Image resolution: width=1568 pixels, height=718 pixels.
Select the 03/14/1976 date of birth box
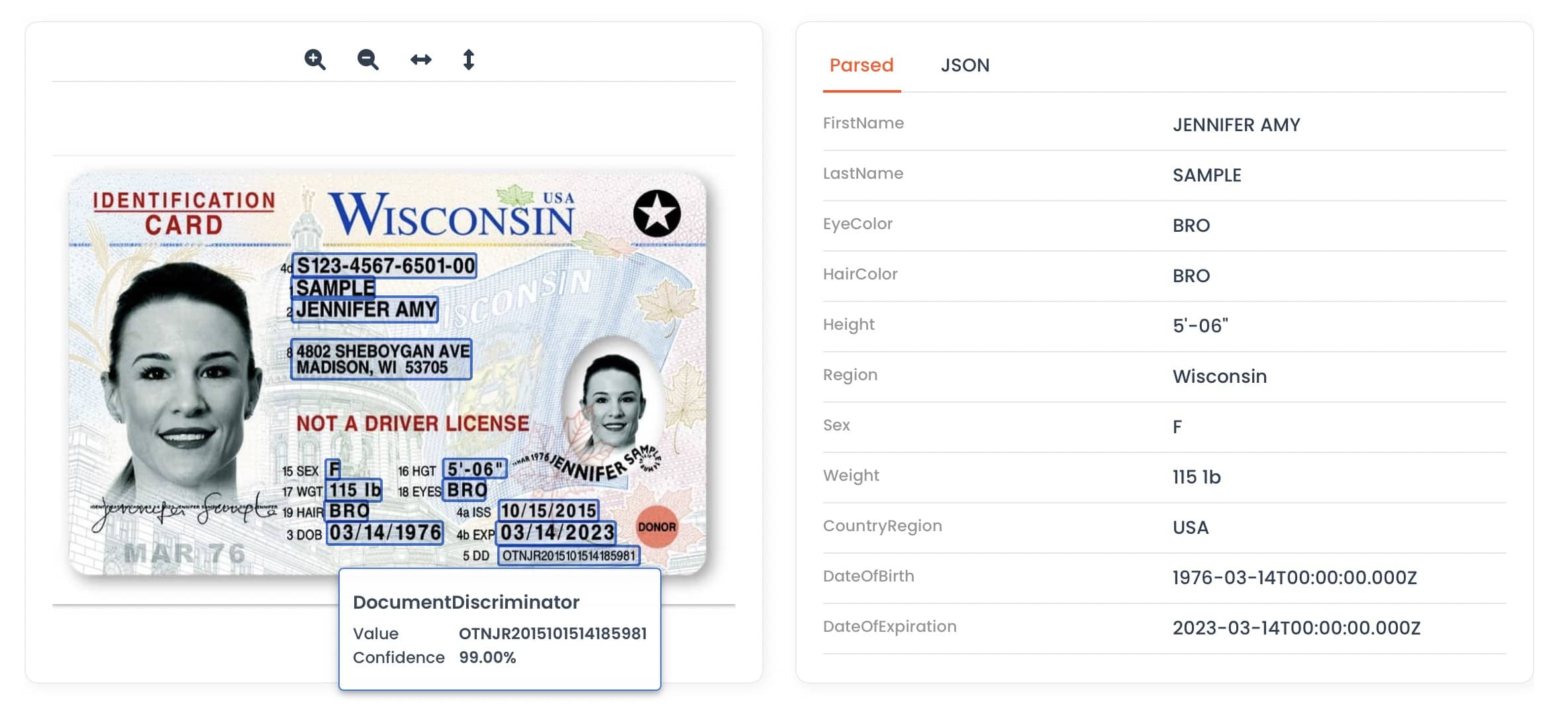pyautogui.click(x=385, y=533)
